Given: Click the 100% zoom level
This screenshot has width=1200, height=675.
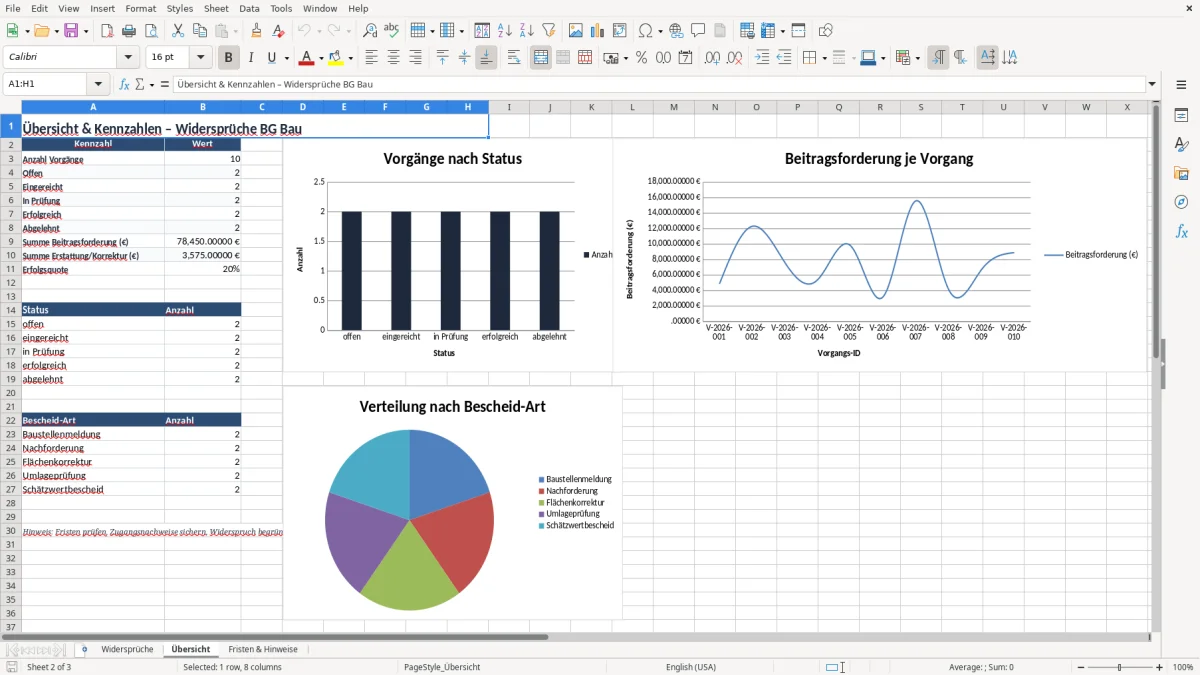Looking at the screenshot, I should click(1183, 667).
